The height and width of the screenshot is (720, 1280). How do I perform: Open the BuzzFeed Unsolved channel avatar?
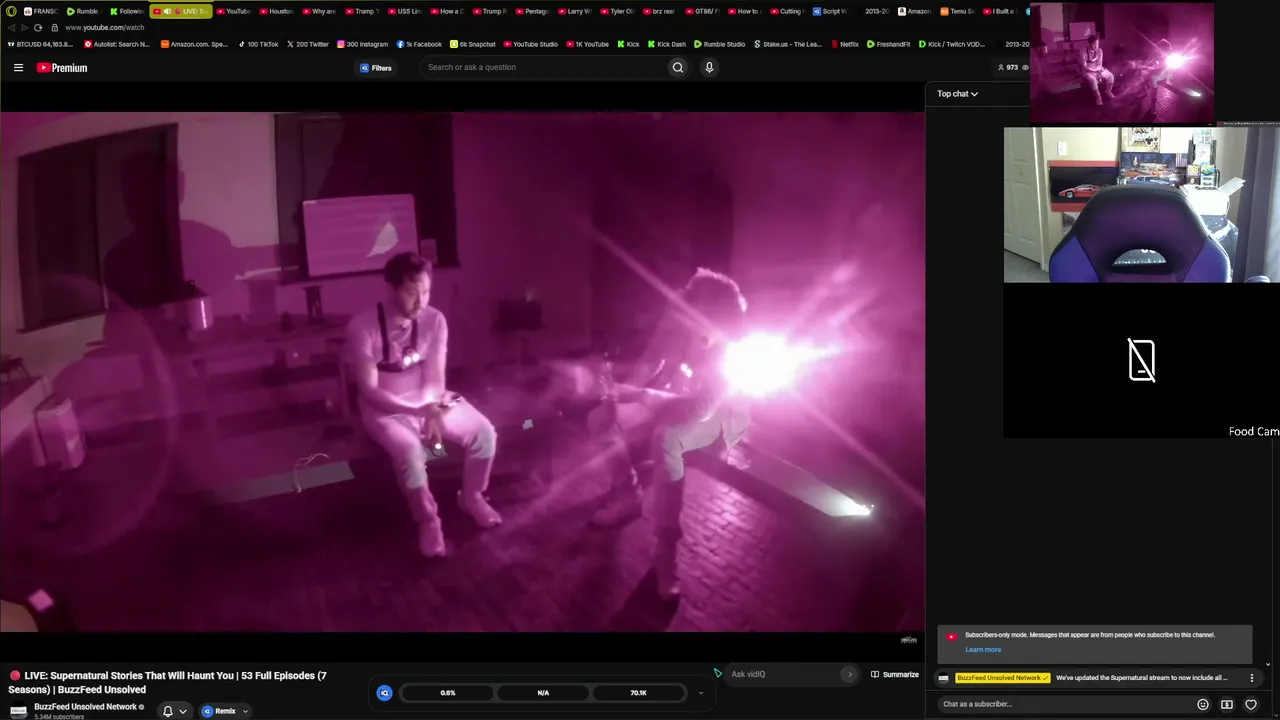[x=18, y=710]
